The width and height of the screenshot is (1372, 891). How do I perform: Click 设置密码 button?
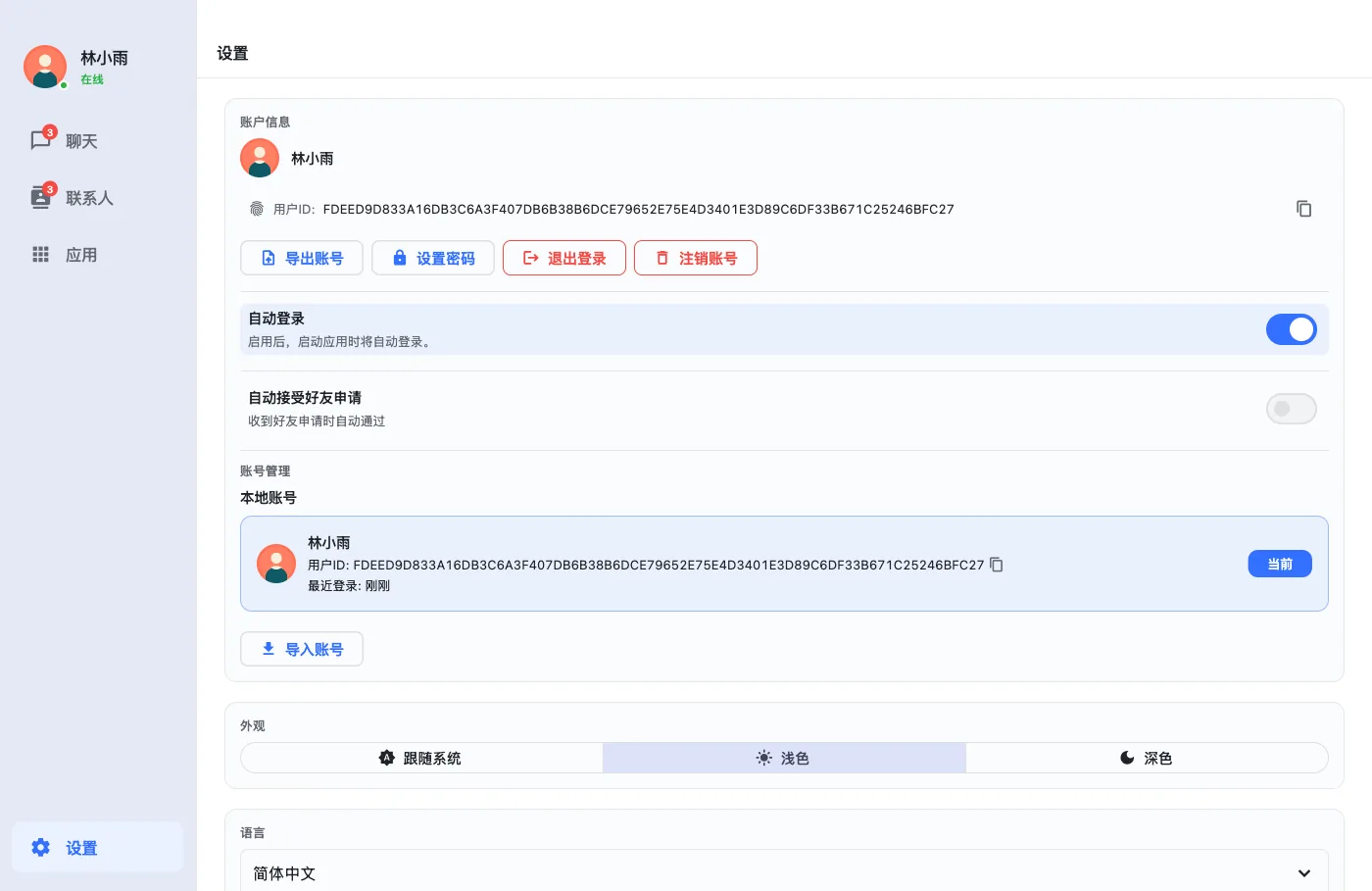[433, 258]
